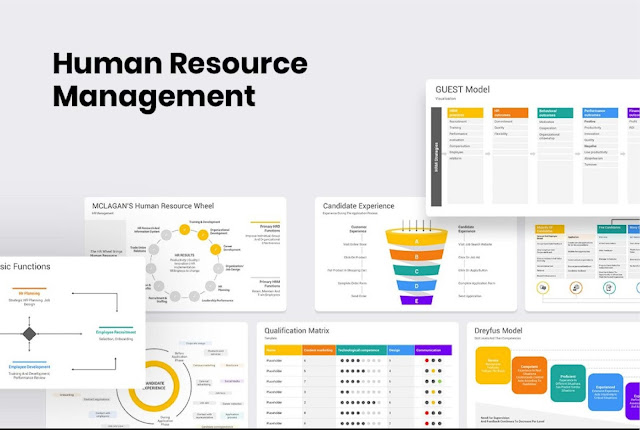
Task: Click the yellow circle icon under candidates table
Action: (542, 288)
